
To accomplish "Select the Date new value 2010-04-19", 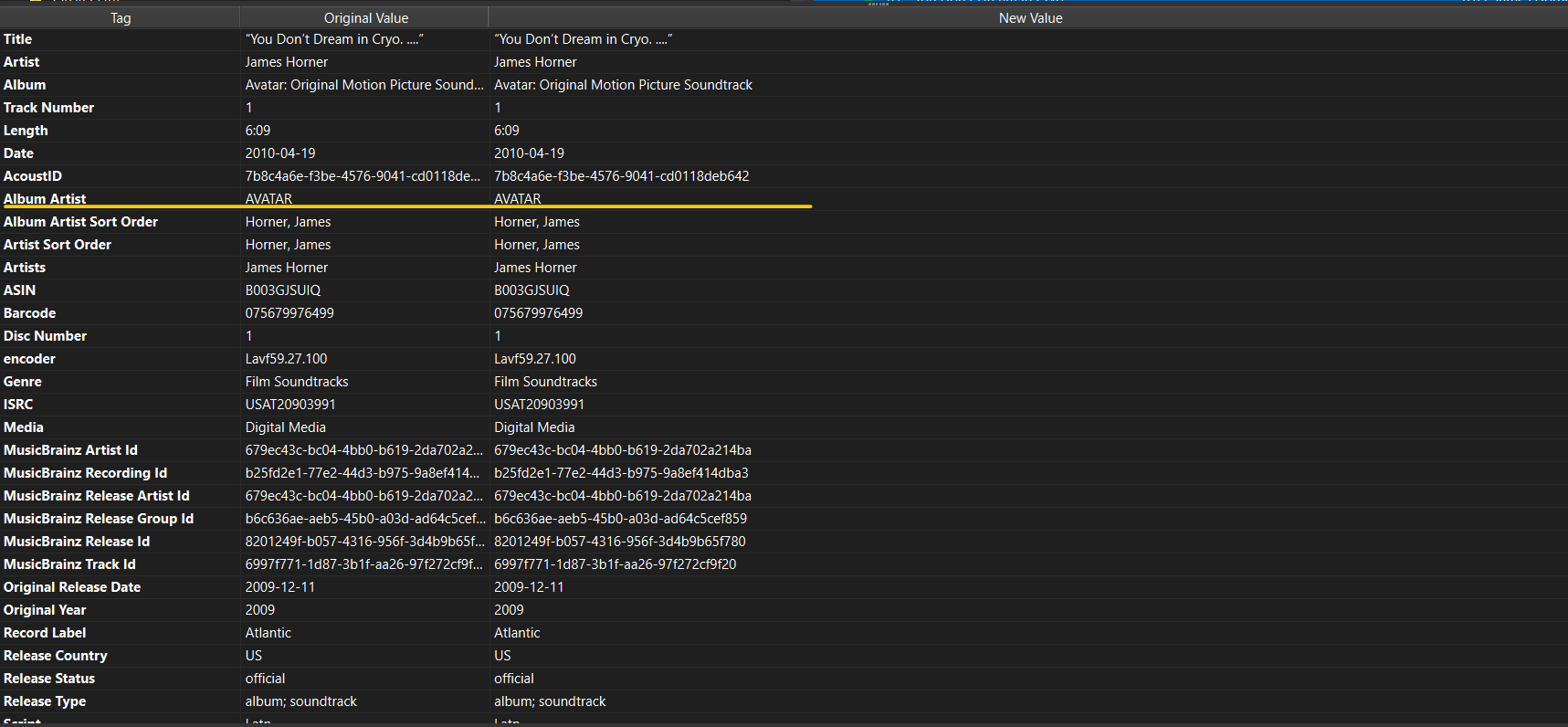I will pyautogui.click(x=529, y=153).
